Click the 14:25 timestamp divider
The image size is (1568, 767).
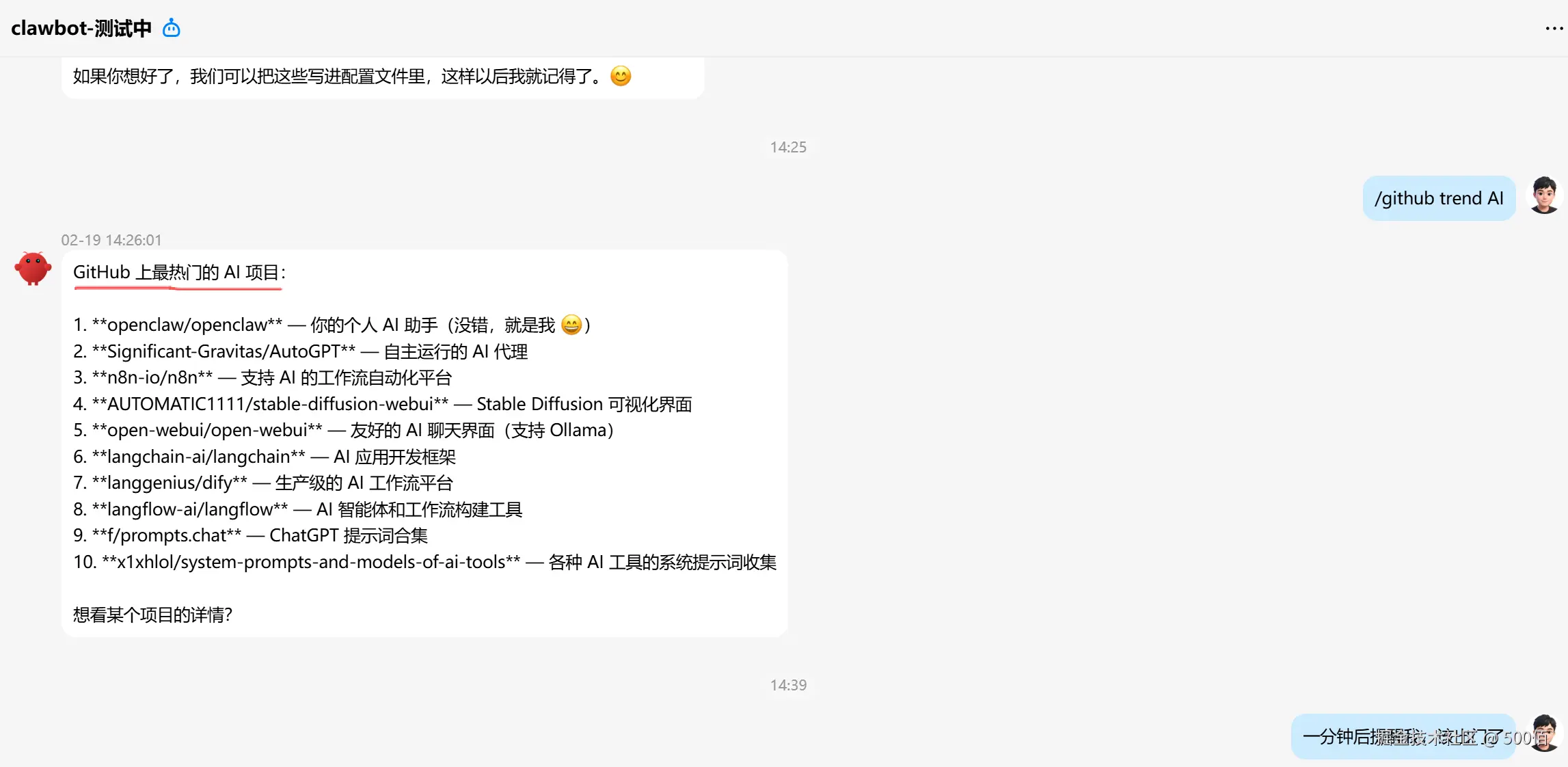pyautogui.click(x=788, y=147)
